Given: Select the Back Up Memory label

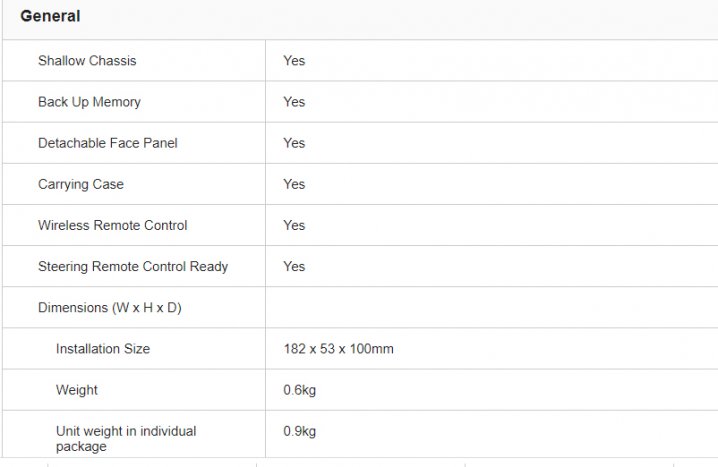Looking at the screenshot, I should pos(89,102).
